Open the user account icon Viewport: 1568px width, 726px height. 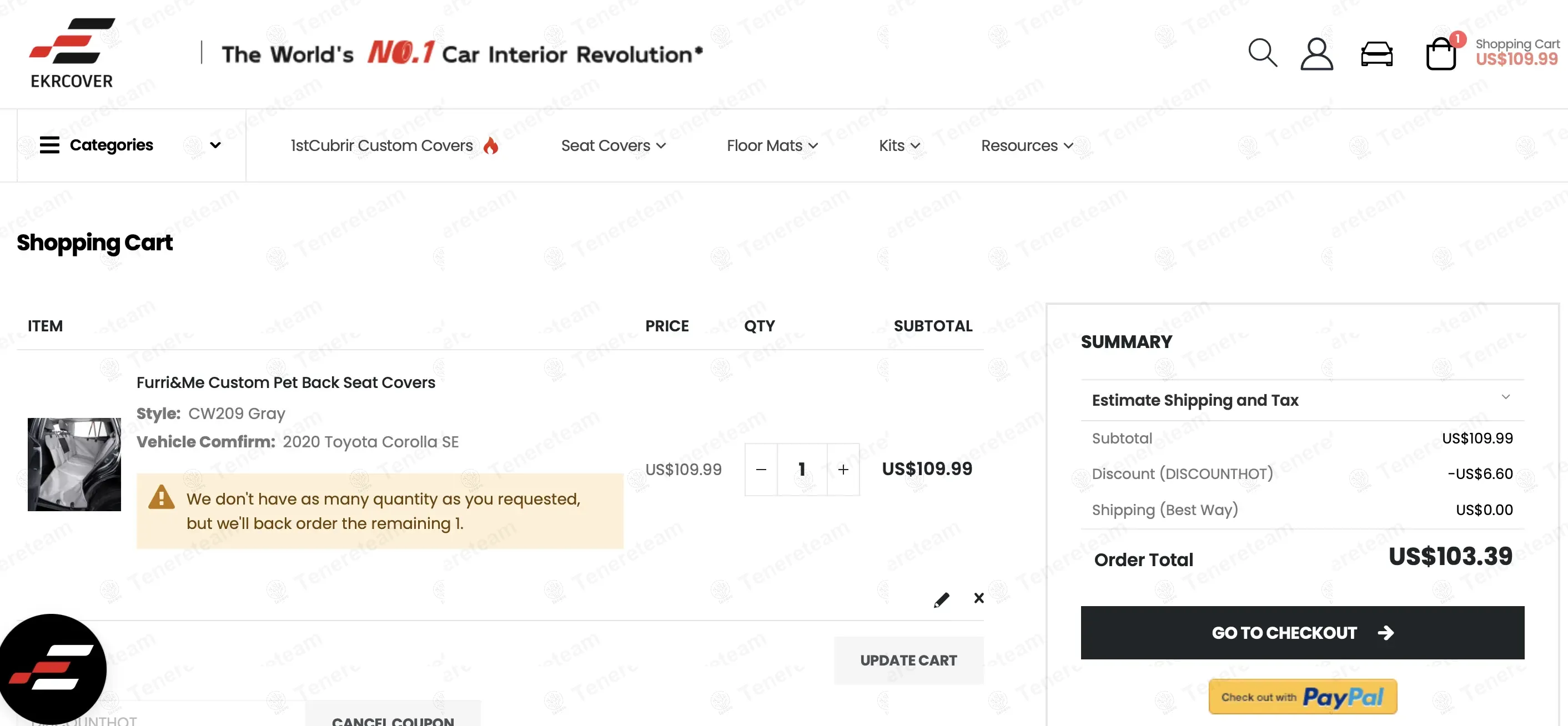tap(1316, 54)
